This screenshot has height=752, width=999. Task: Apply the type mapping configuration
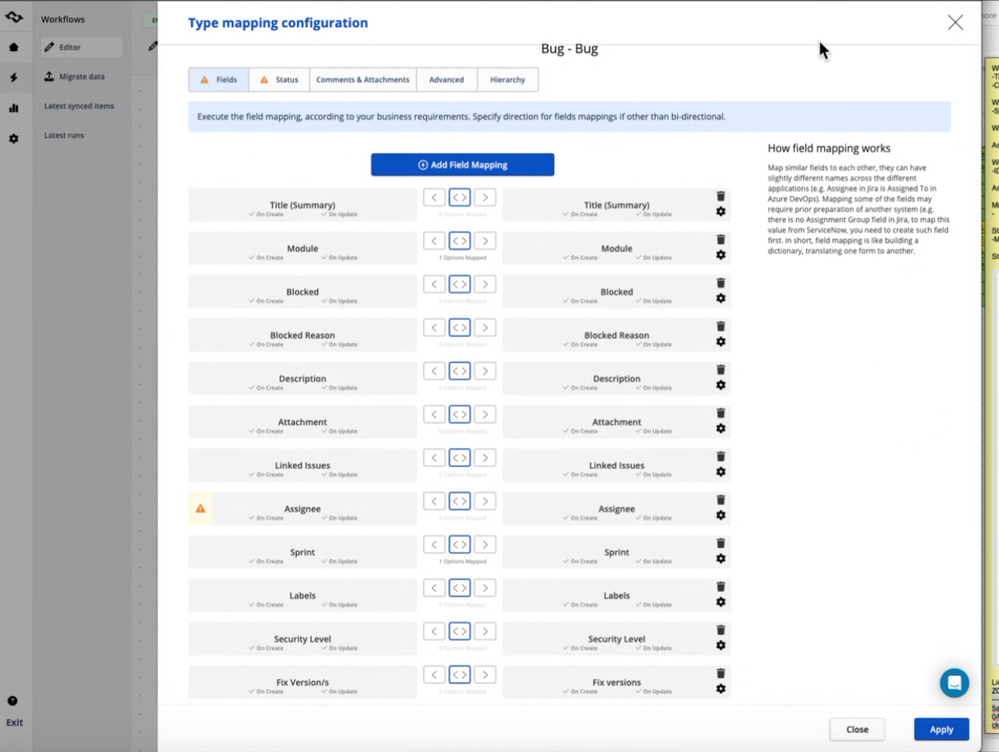tap(941, 729)
